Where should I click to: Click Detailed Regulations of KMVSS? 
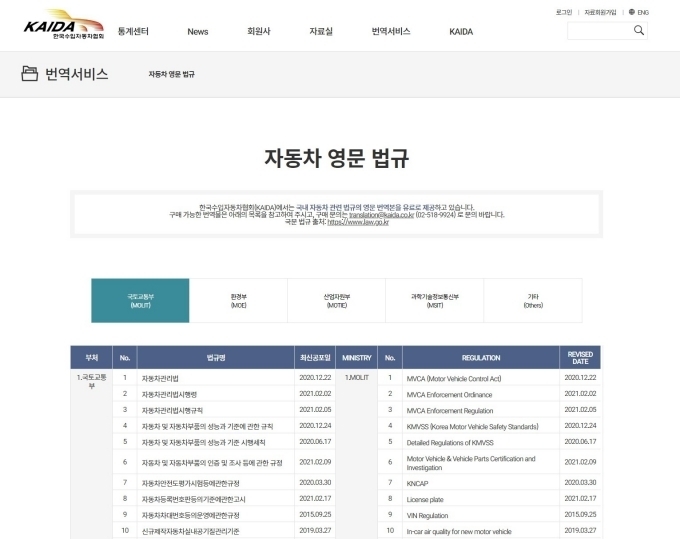(x=450, y=443)
